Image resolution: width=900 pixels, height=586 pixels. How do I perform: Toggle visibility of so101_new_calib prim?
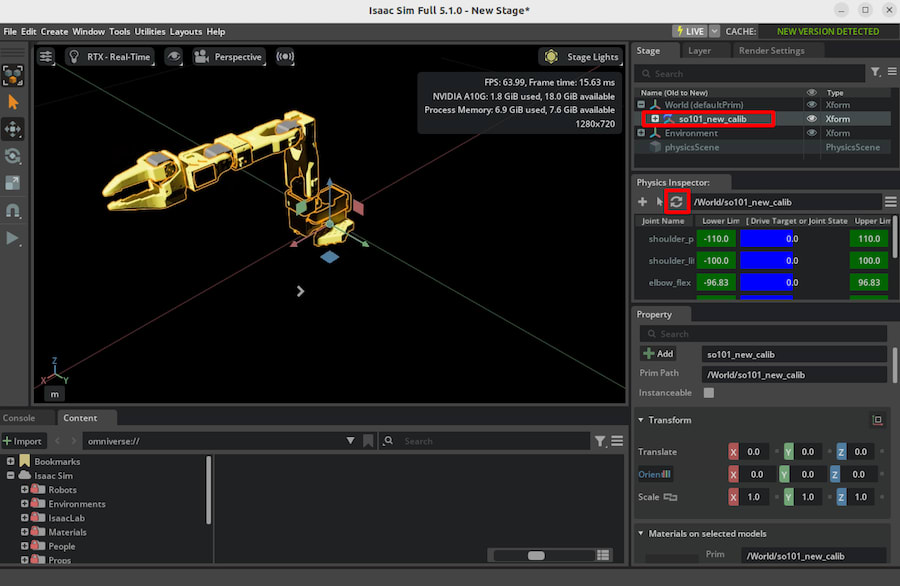point(811,119)
